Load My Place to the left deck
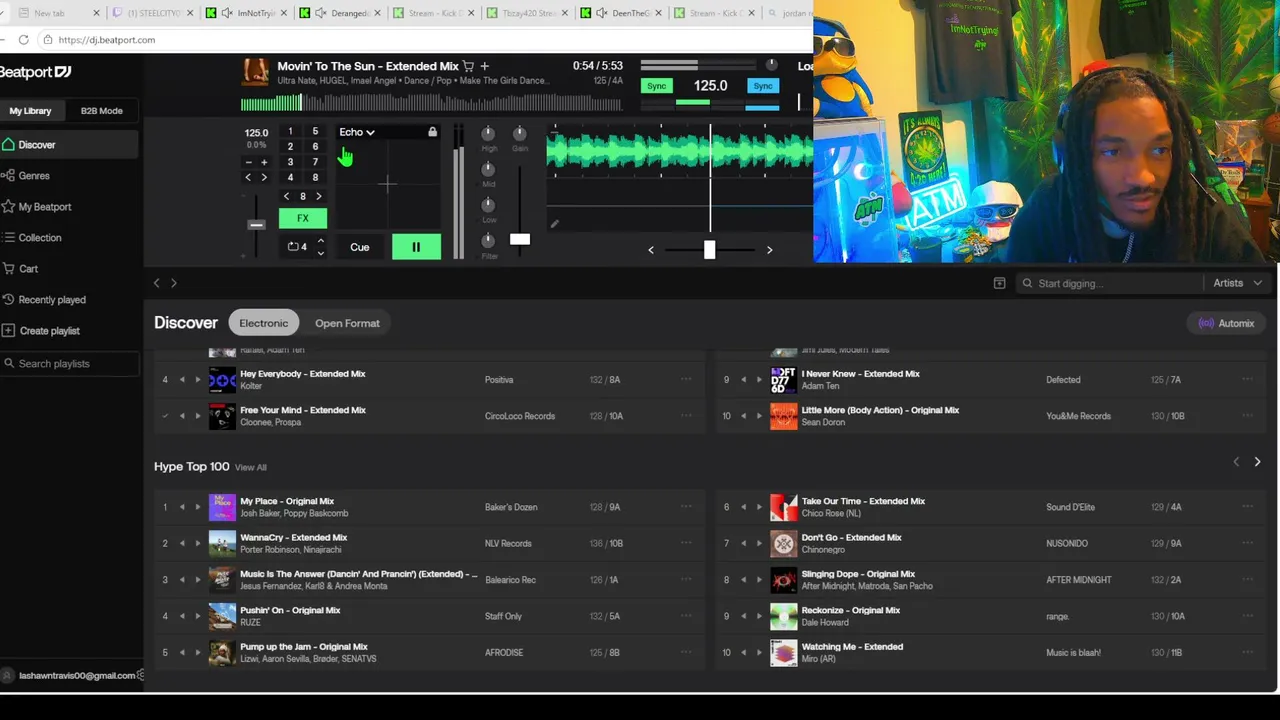 coord(182,507)
